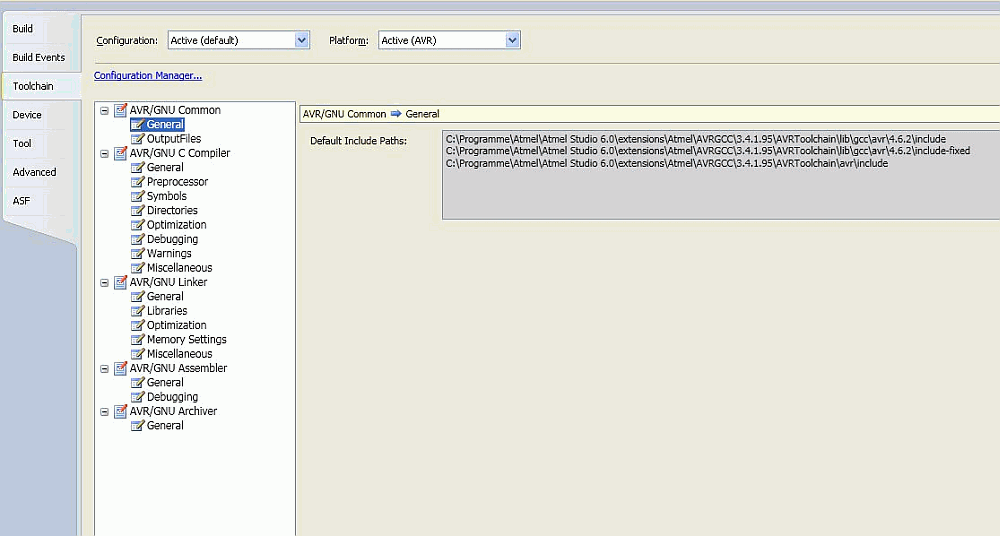Image resolution: width=1000 pixels, height=536 pixels.
Task: Collapse the AVR/GNU Common node
Action: point(105,110)
